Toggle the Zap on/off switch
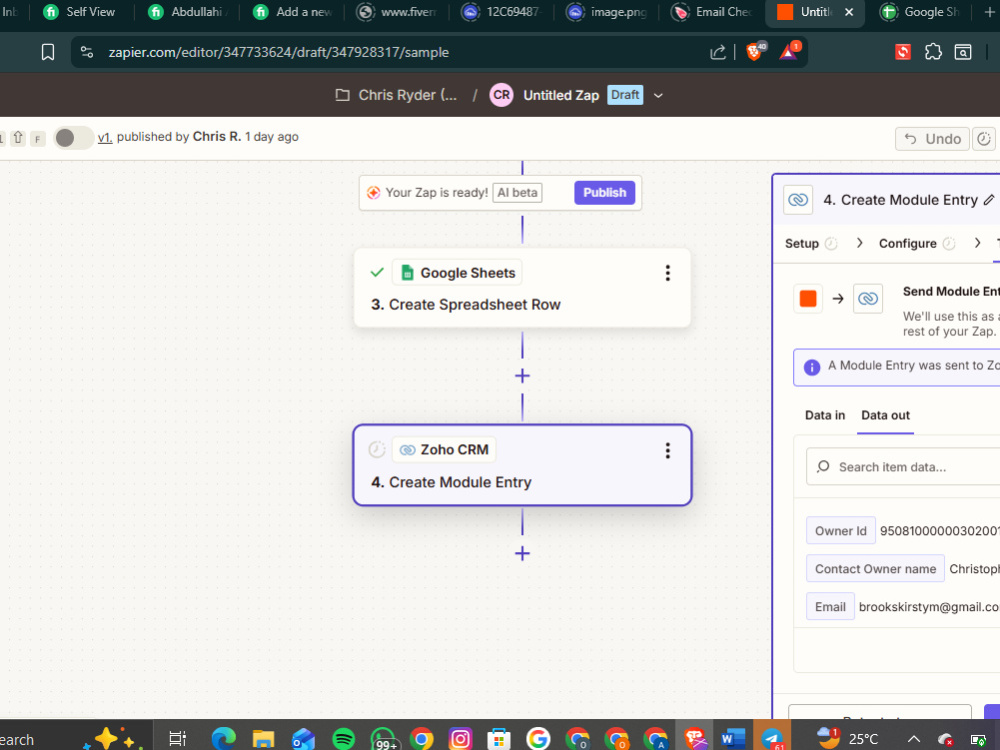Viewport: 1000px width, 750px height. pyautogui.click(x=73, y=138)
